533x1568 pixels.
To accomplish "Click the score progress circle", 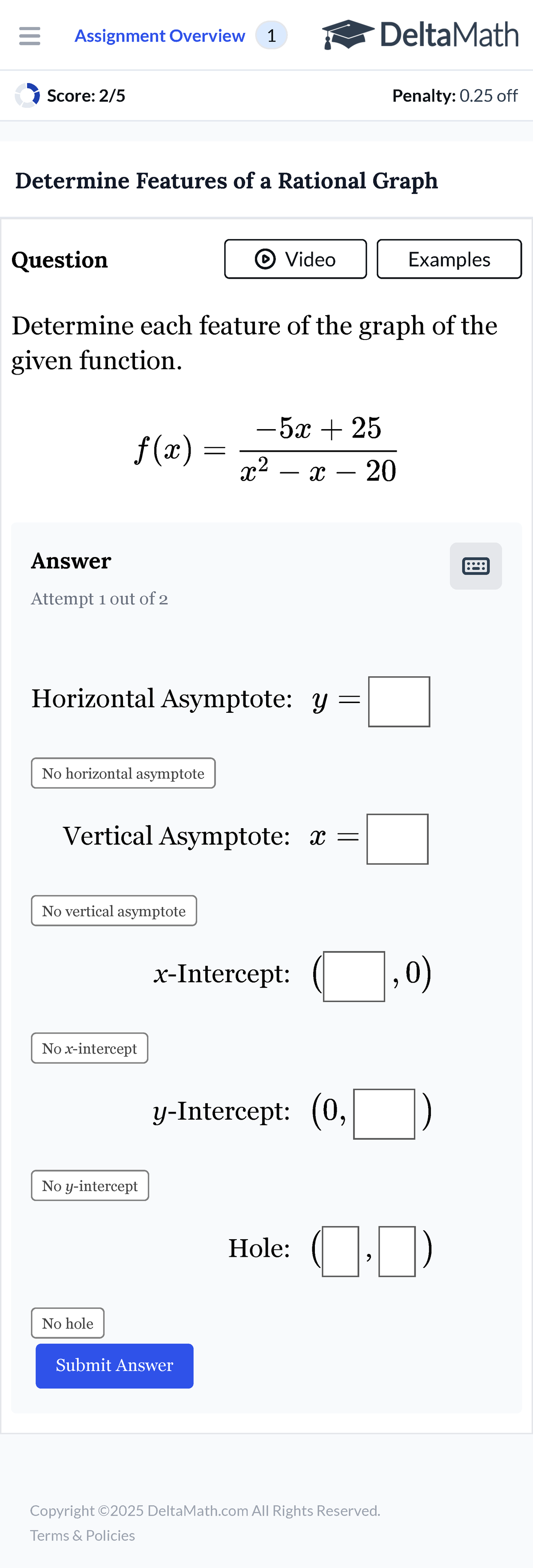I will pos(27,95).
